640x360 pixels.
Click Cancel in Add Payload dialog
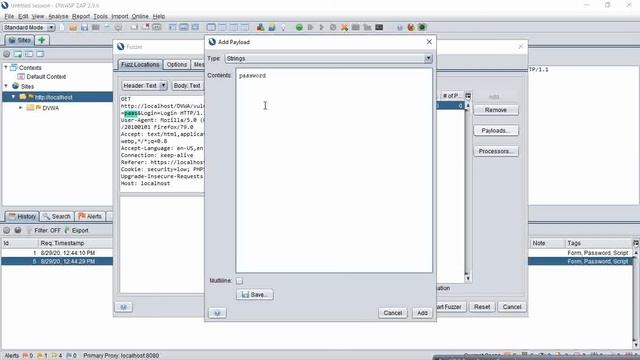(393, 313)
